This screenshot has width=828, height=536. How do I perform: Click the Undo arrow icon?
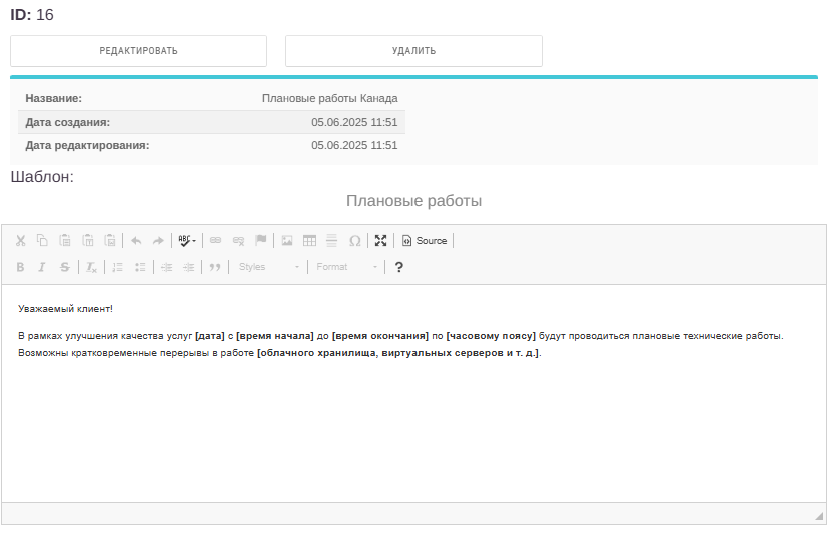pyautogui.click(x=136, y=241)
